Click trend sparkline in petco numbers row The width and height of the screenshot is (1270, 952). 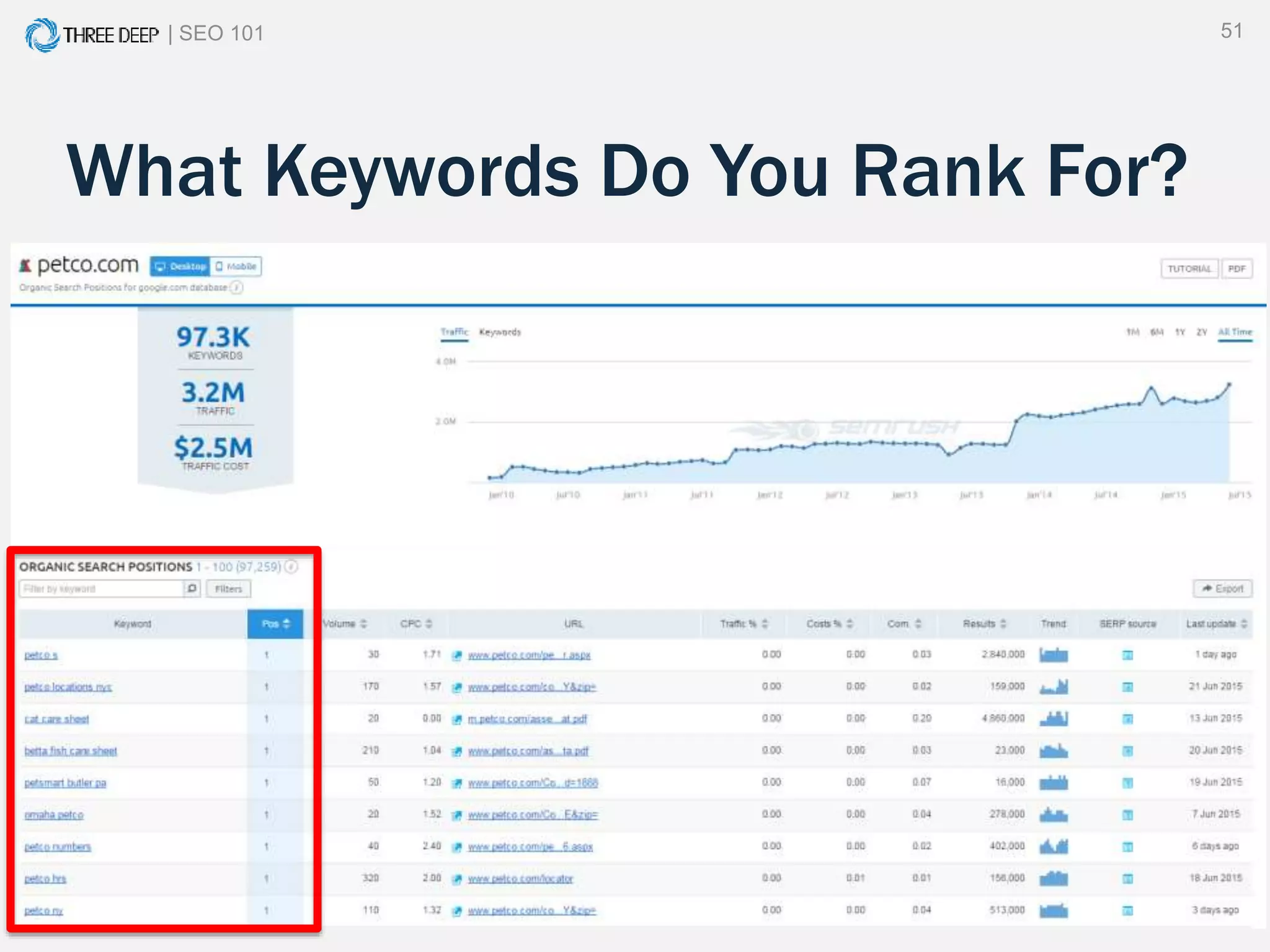(1054, 846)
